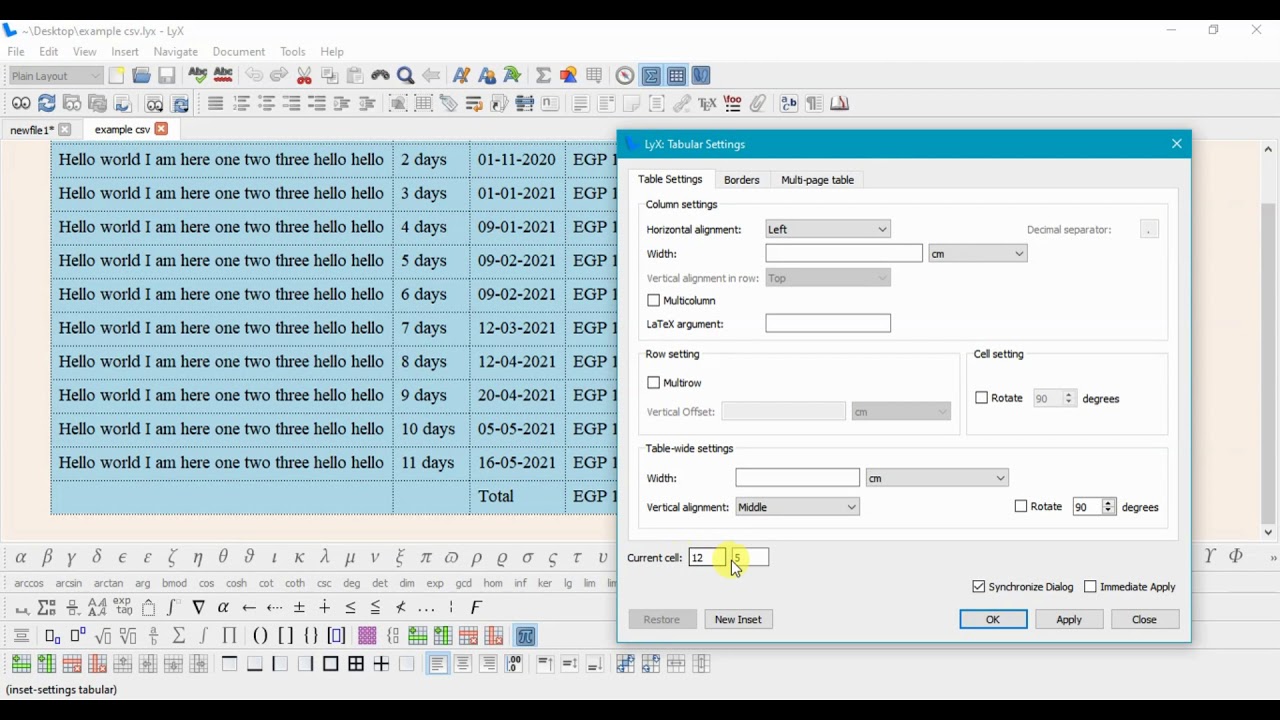Switch to the Borders tab
Screen dimensions: 1280x720
click(742, 180)
